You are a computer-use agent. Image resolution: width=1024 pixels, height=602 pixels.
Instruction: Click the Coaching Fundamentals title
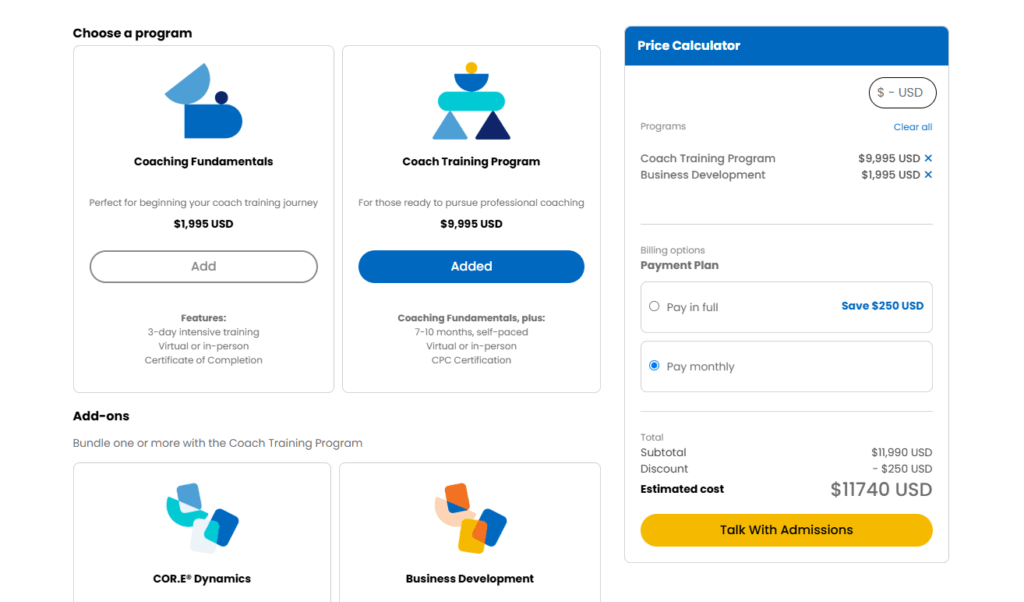coord(204,161)
